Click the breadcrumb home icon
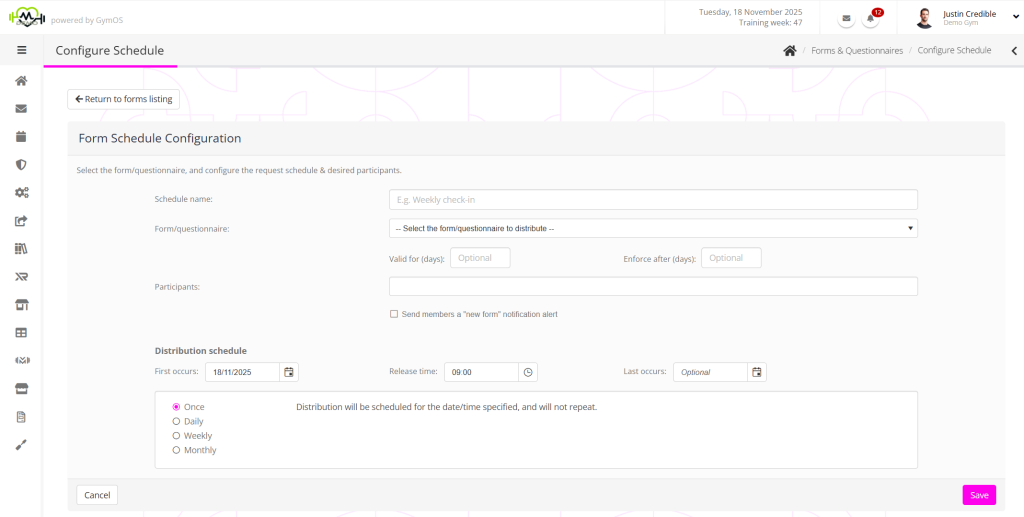The height and width of the screenshot is (517, 1024). click(789, 51)
